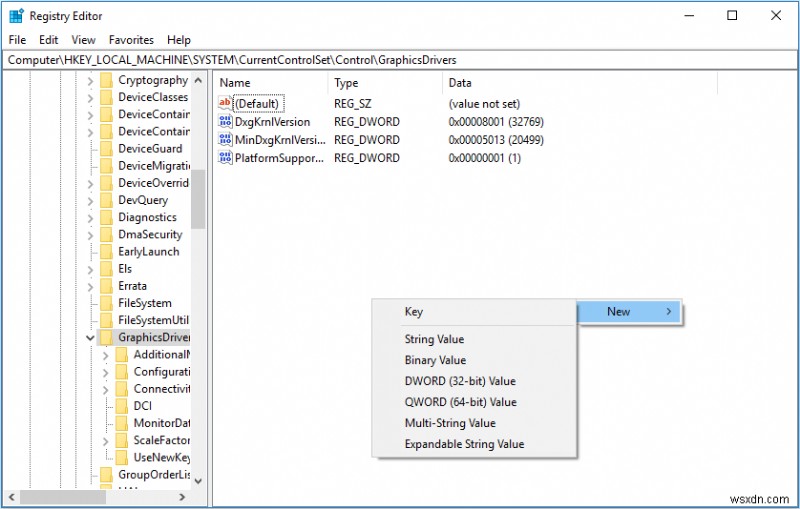The width and height of the screenshot is (800, 509).
Task: Select the DeviceMigrati folder icon
Action: click(106, 166)
